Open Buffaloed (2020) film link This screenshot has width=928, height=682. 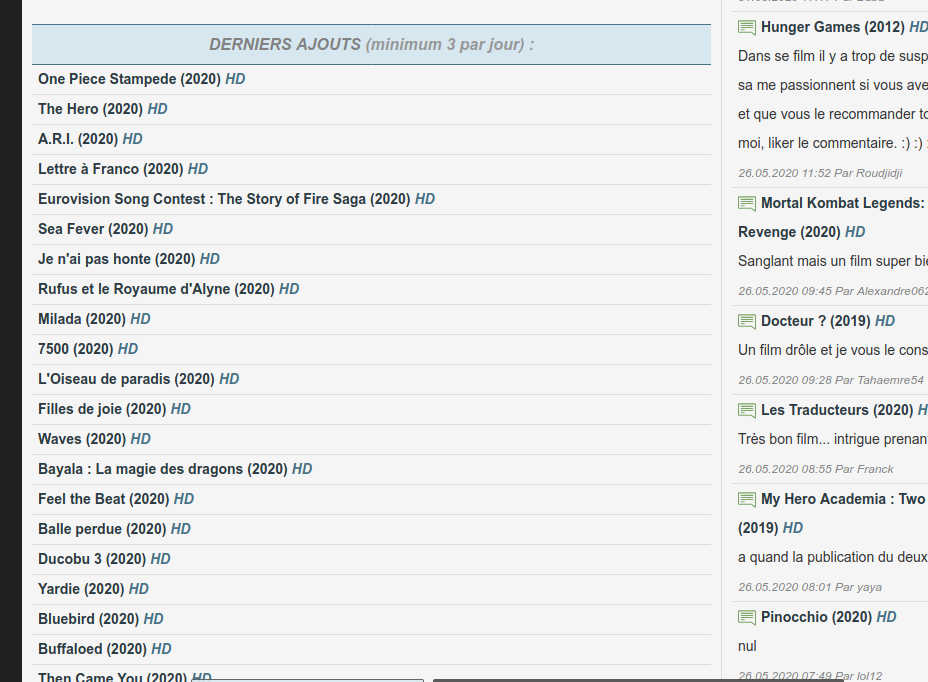tap(105, 649)
